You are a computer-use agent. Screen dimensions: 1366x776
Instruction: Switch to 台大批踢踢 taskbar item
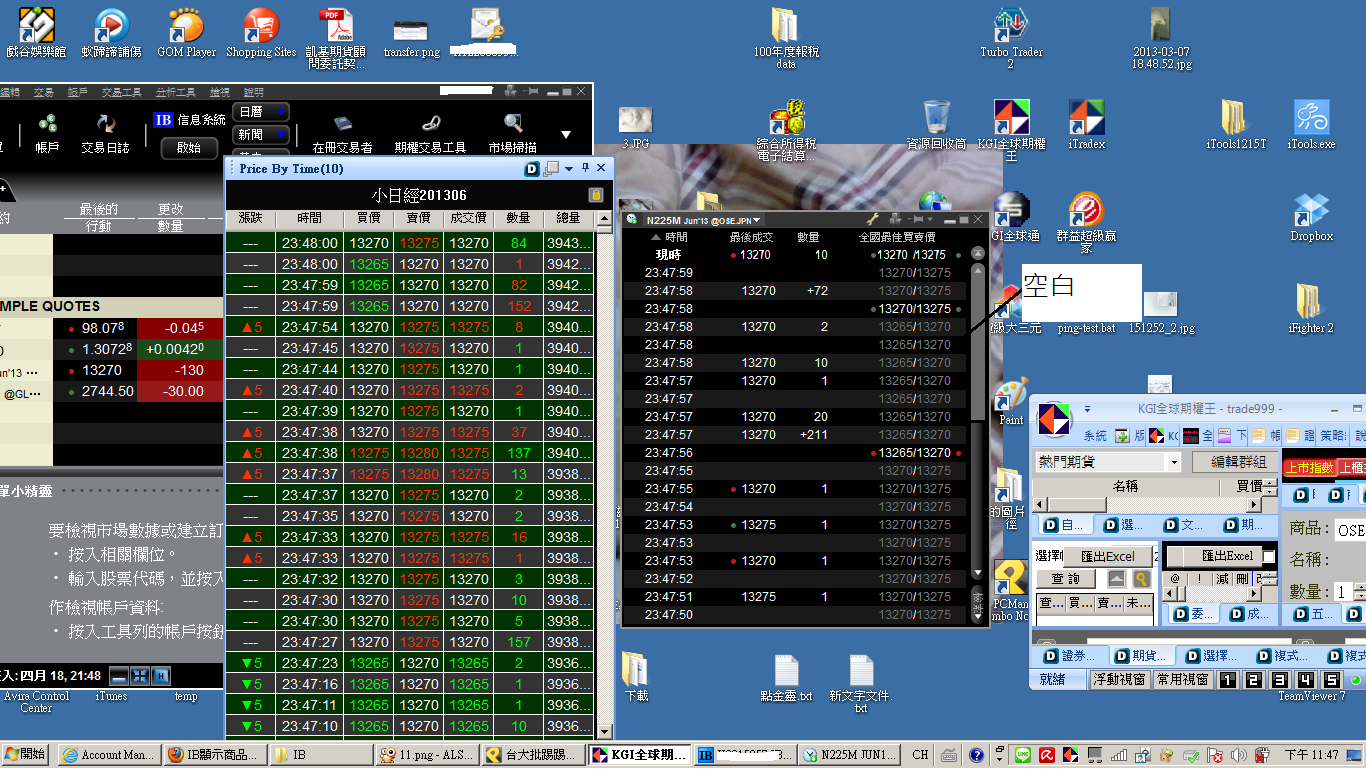click(x=533, y=755)
